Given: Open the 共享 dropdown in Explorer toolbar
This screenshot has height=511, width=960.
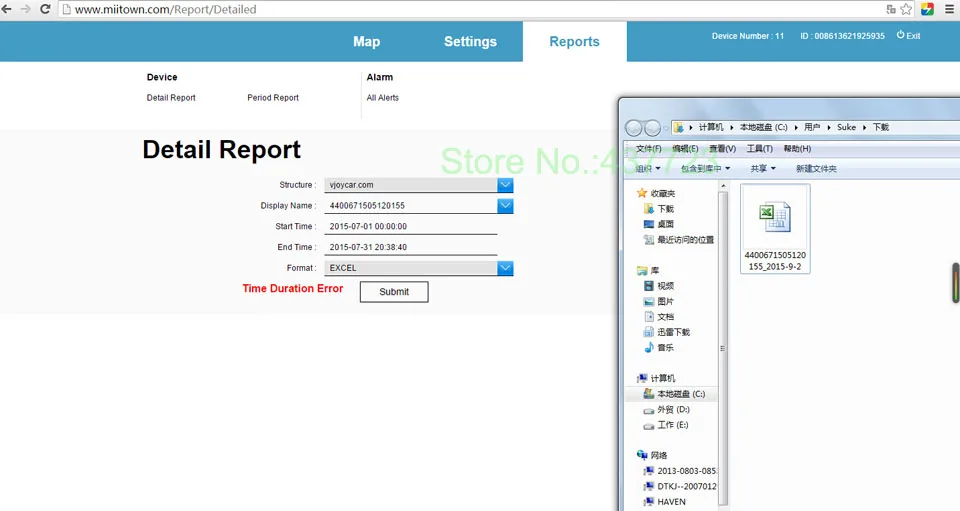Looking at the screenshot, I should 763,168.
